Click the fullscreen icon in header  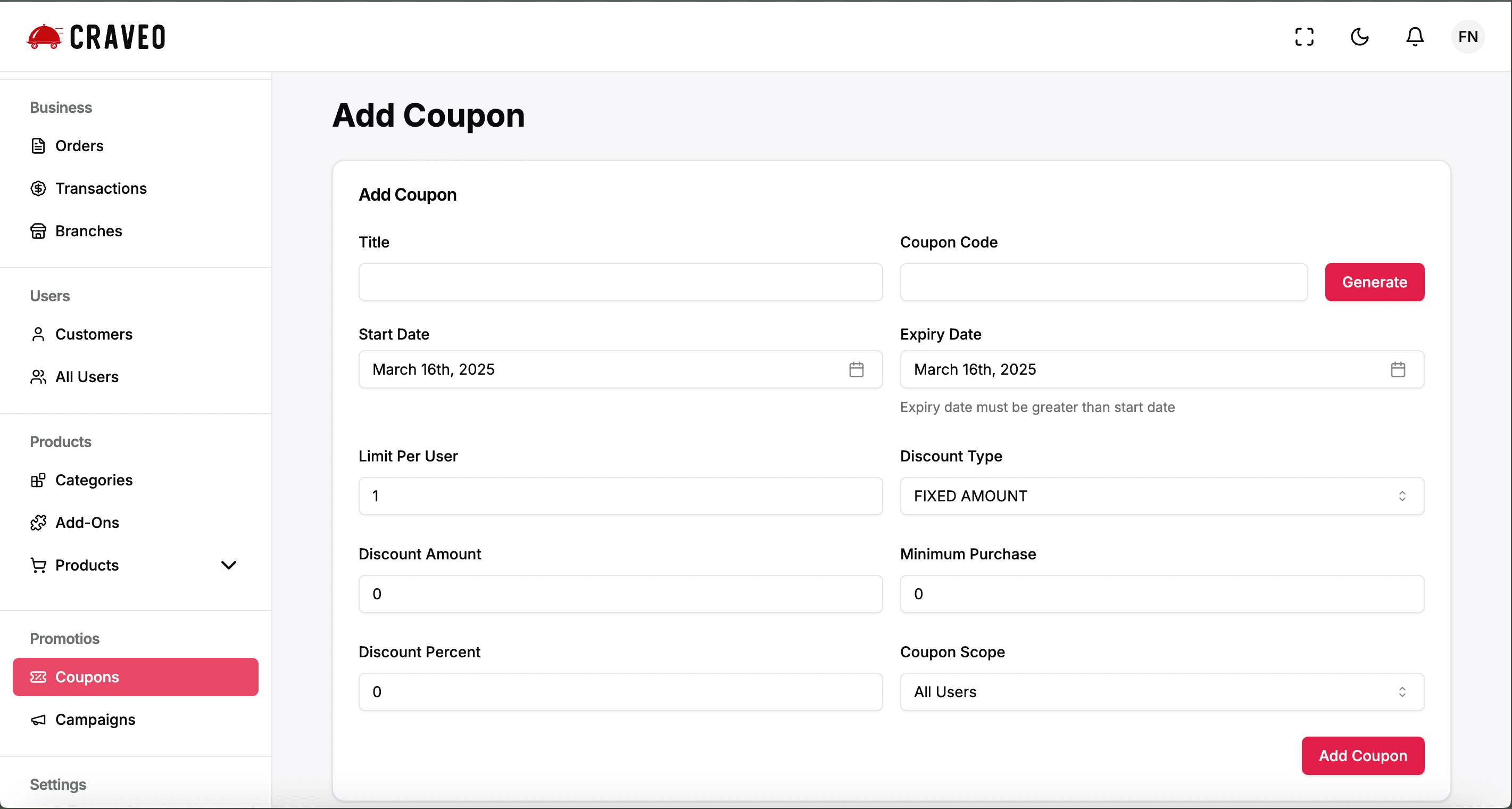(x=1304, y=37)
